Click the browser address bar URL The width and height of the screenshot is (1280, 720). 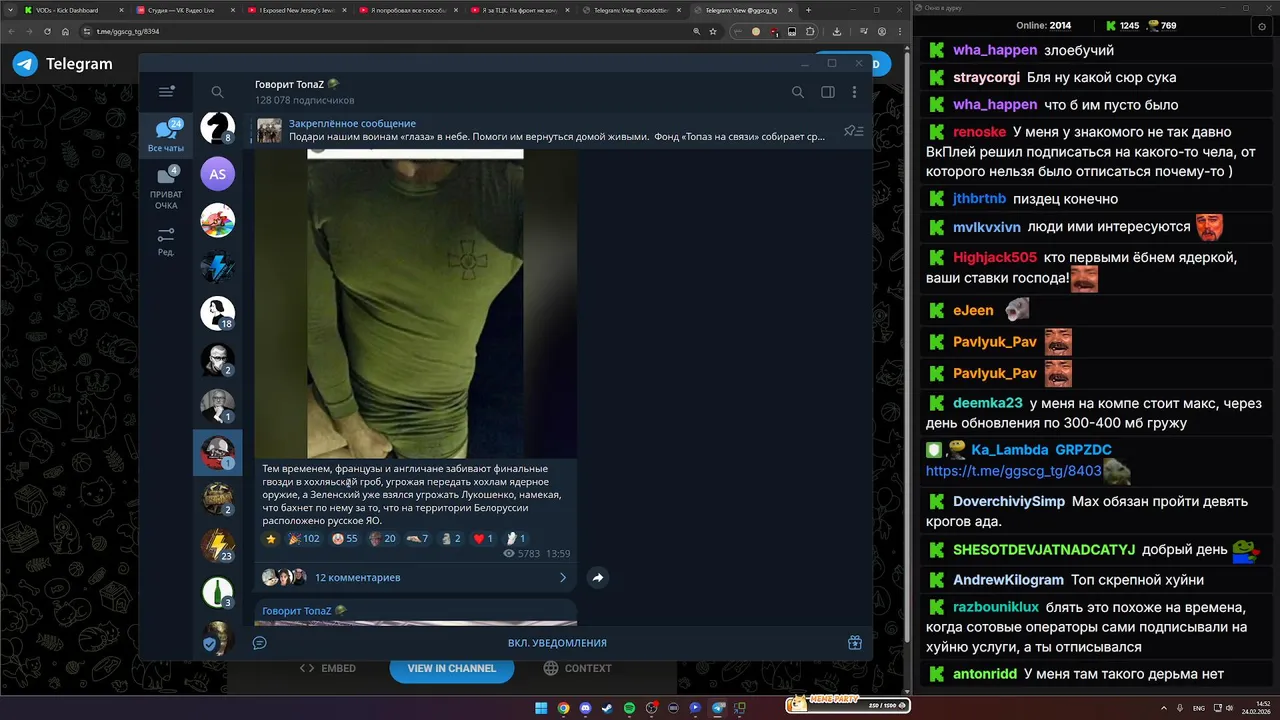tap(127, 31)
